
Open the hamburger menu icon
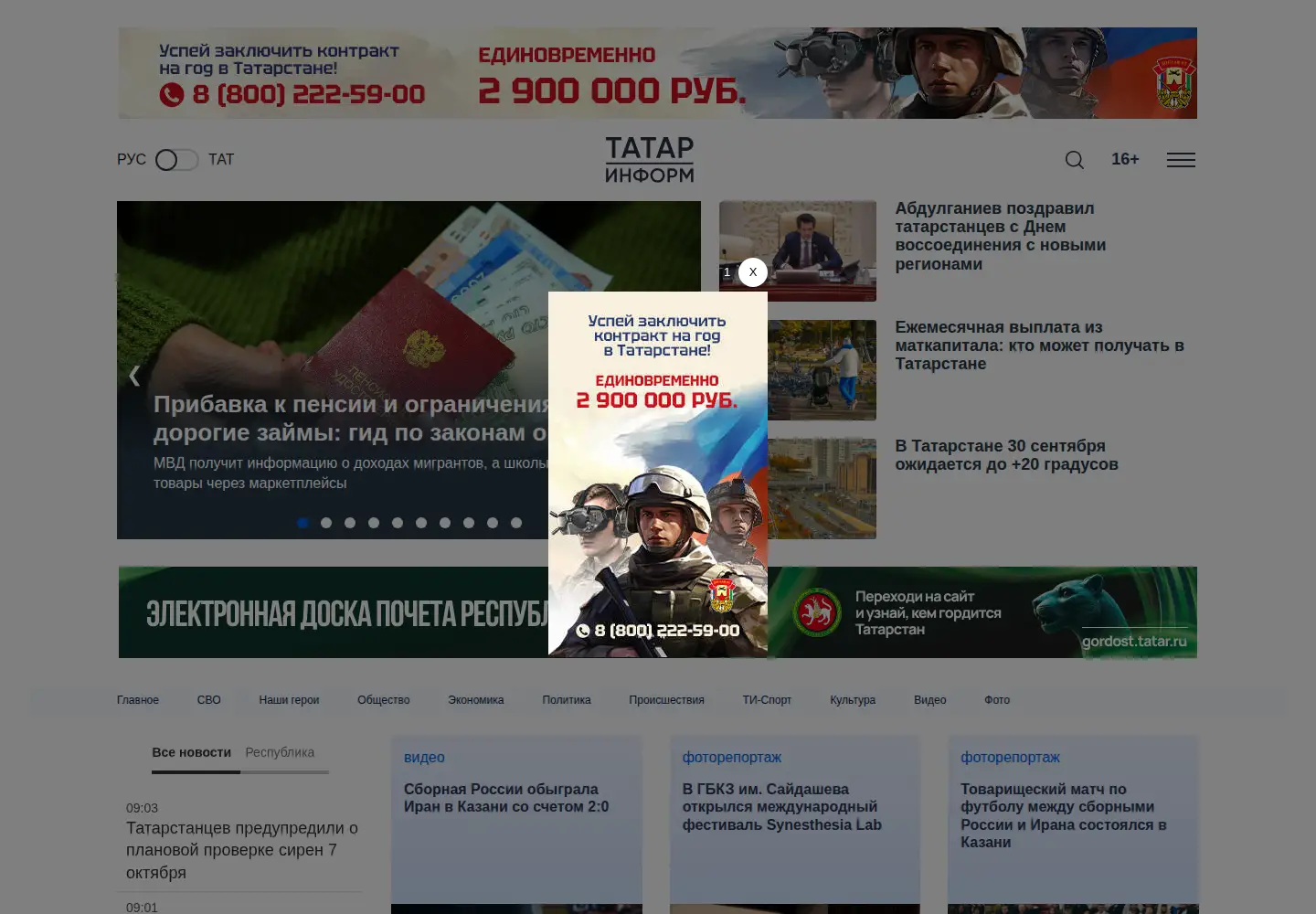tap(1181, 160)
